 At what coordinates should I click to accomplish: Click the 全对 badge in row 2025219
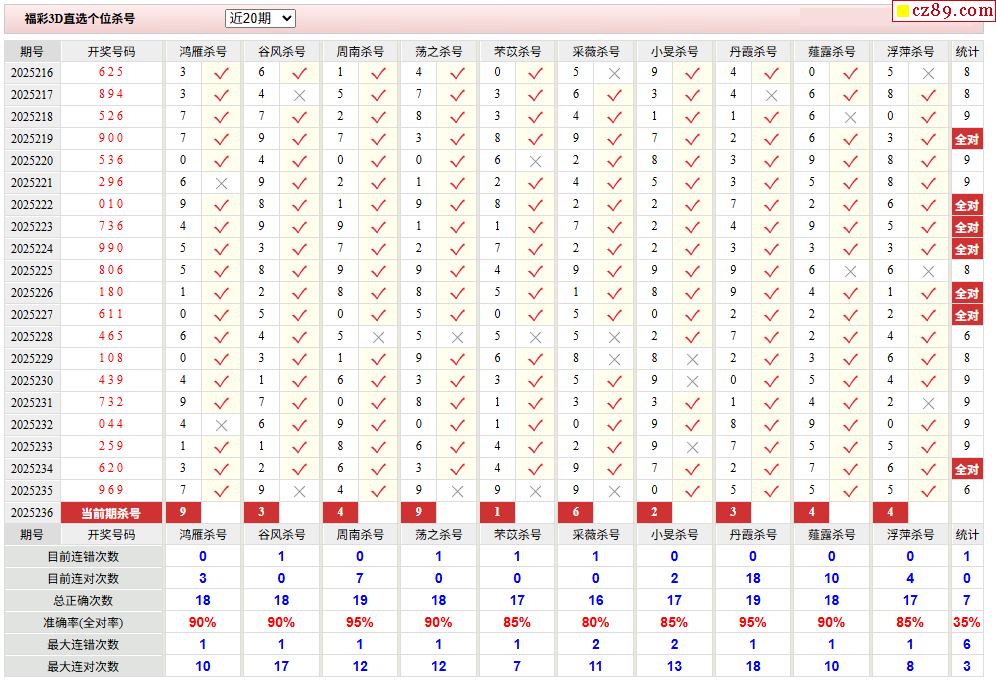(967, 139)
